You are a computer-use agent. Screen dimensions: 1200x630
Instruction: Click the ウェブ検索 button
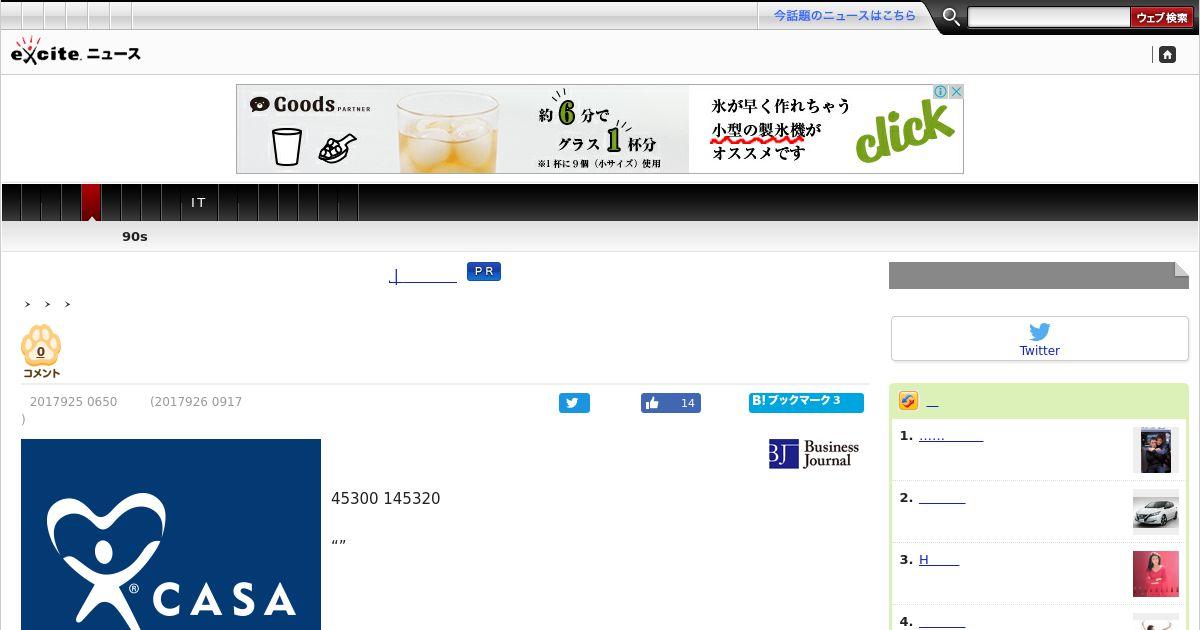pos(1161,17)
